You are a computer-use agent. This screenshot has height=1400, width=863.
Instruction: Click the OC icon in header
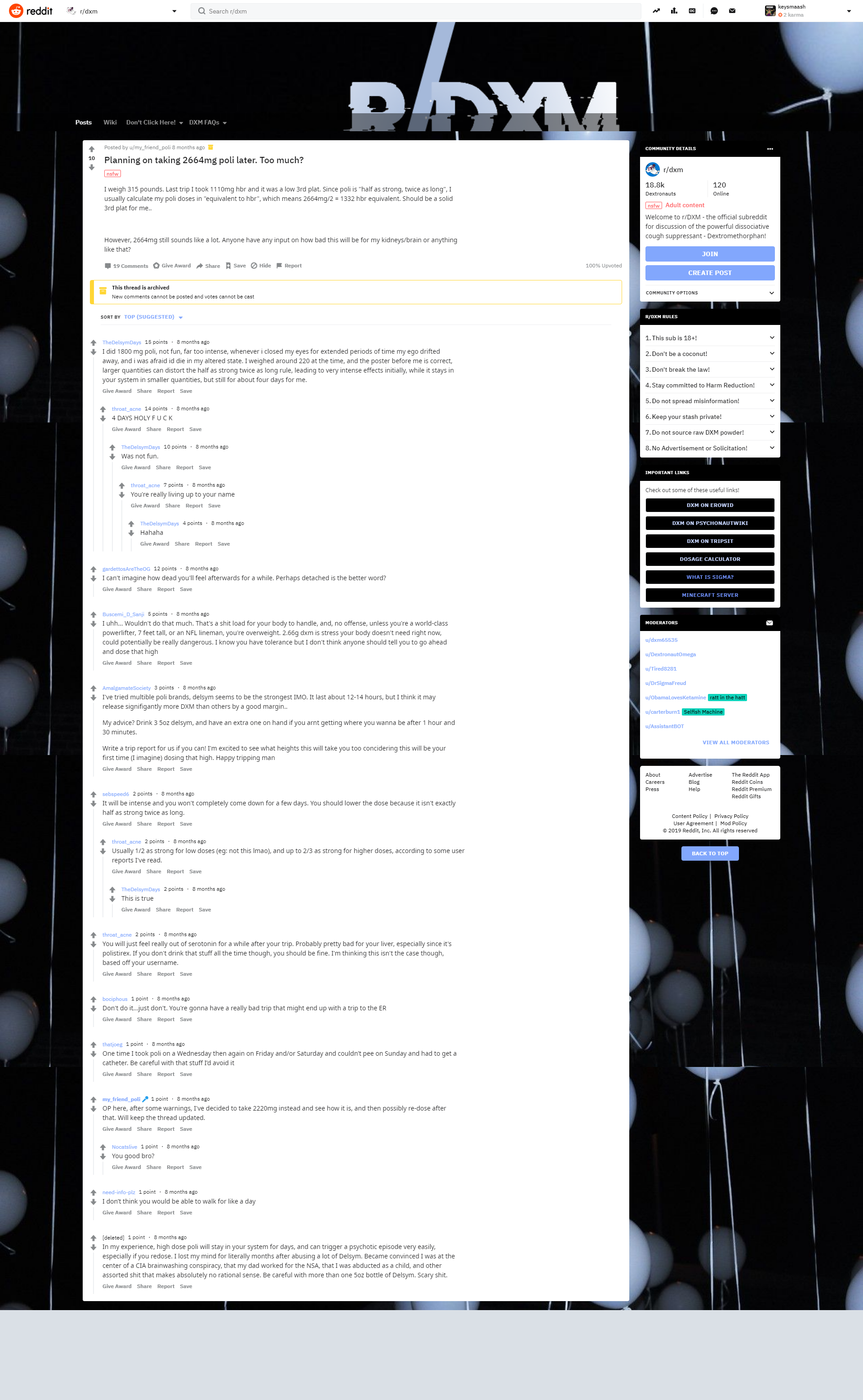[x=692, y=11]
